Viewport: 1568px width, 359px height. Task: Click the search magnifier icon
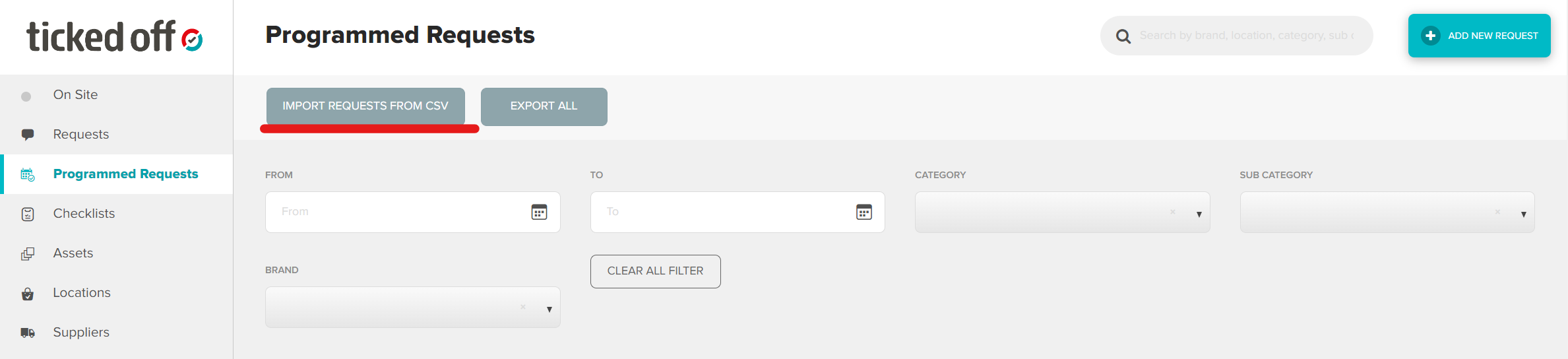pos(1123,36)
